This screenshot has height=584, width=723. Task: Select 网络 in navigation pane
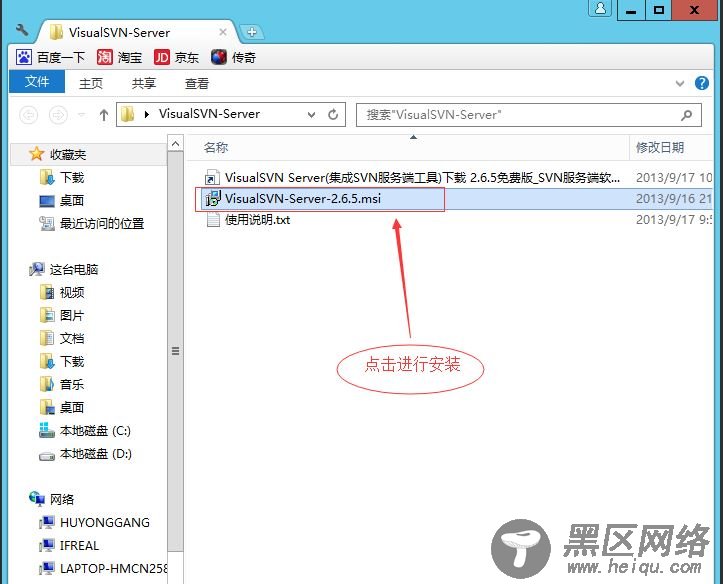[x=52, y=499]
